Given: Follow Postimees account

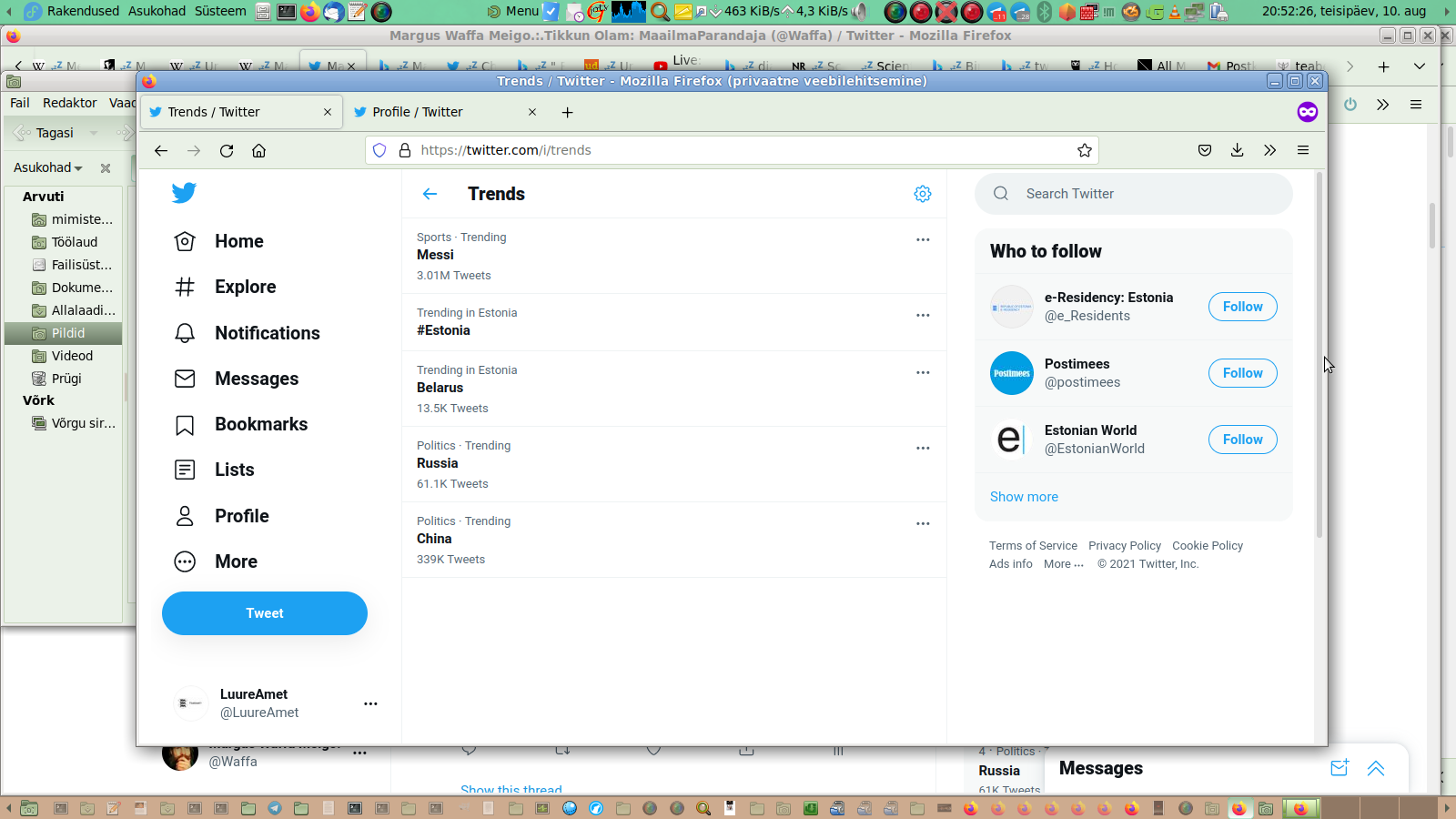Looking at the screenshot, I should tap(1243, 373).
